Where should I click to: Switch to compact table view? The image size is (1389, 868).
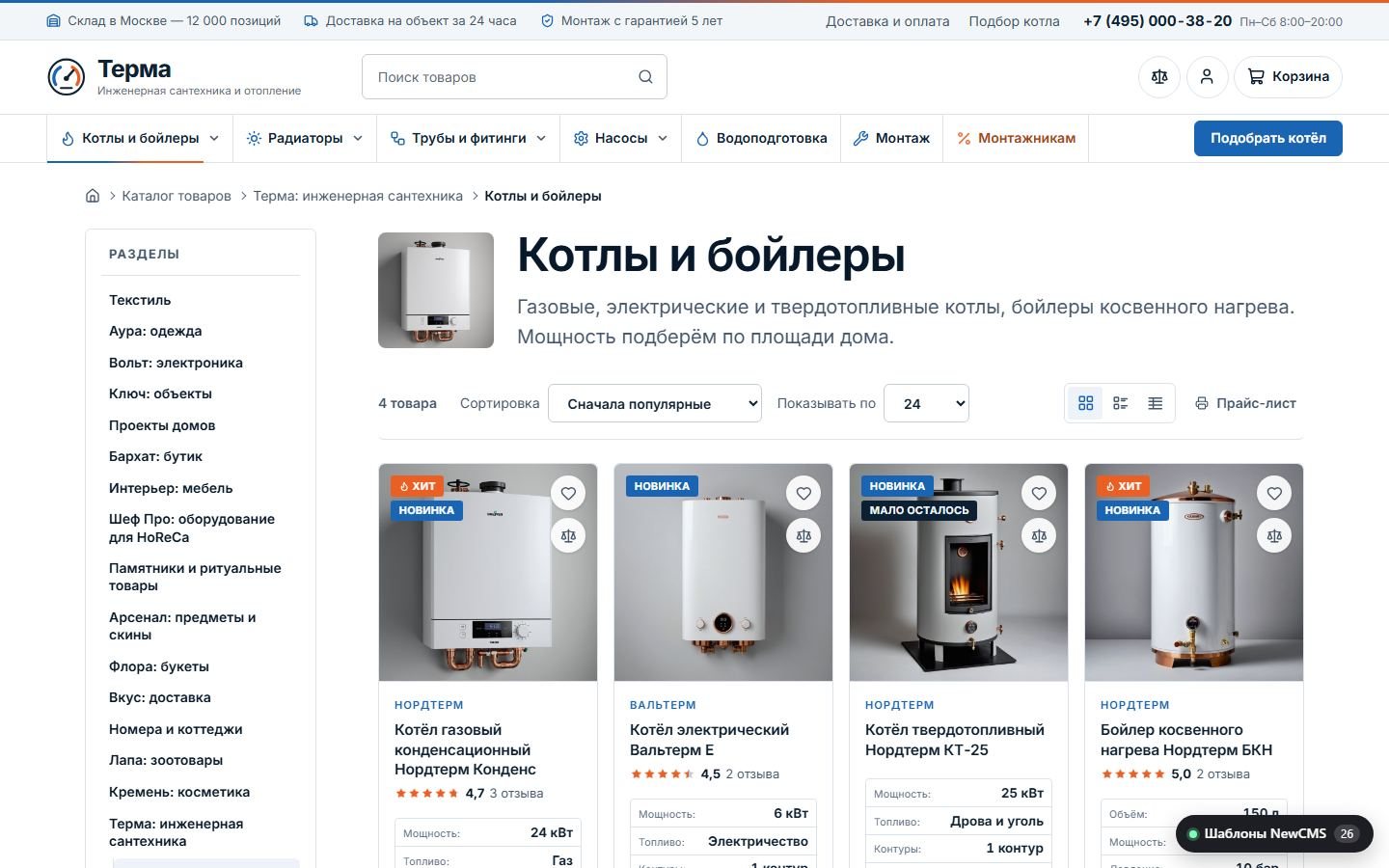click(1155, 403)
